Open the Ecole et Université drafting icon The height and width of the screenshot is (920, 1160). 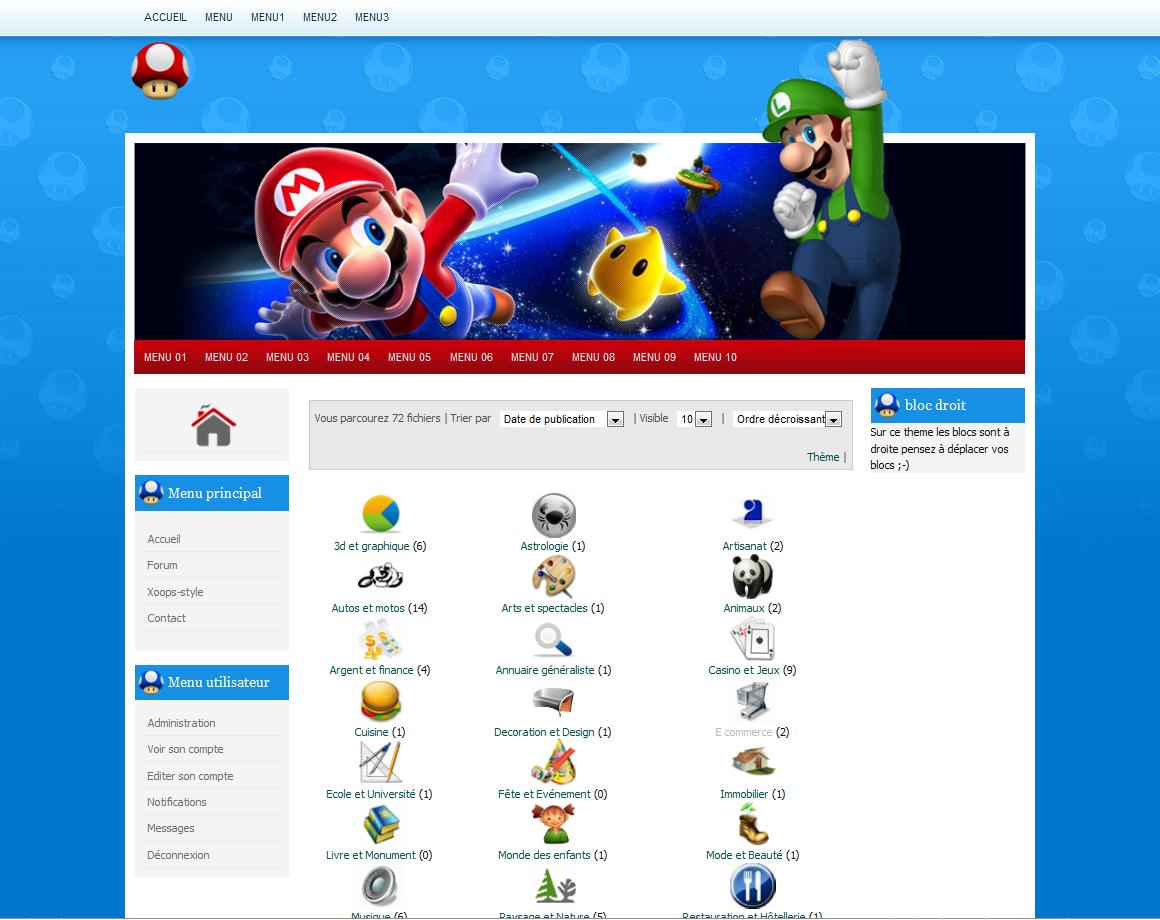(380, 762)
